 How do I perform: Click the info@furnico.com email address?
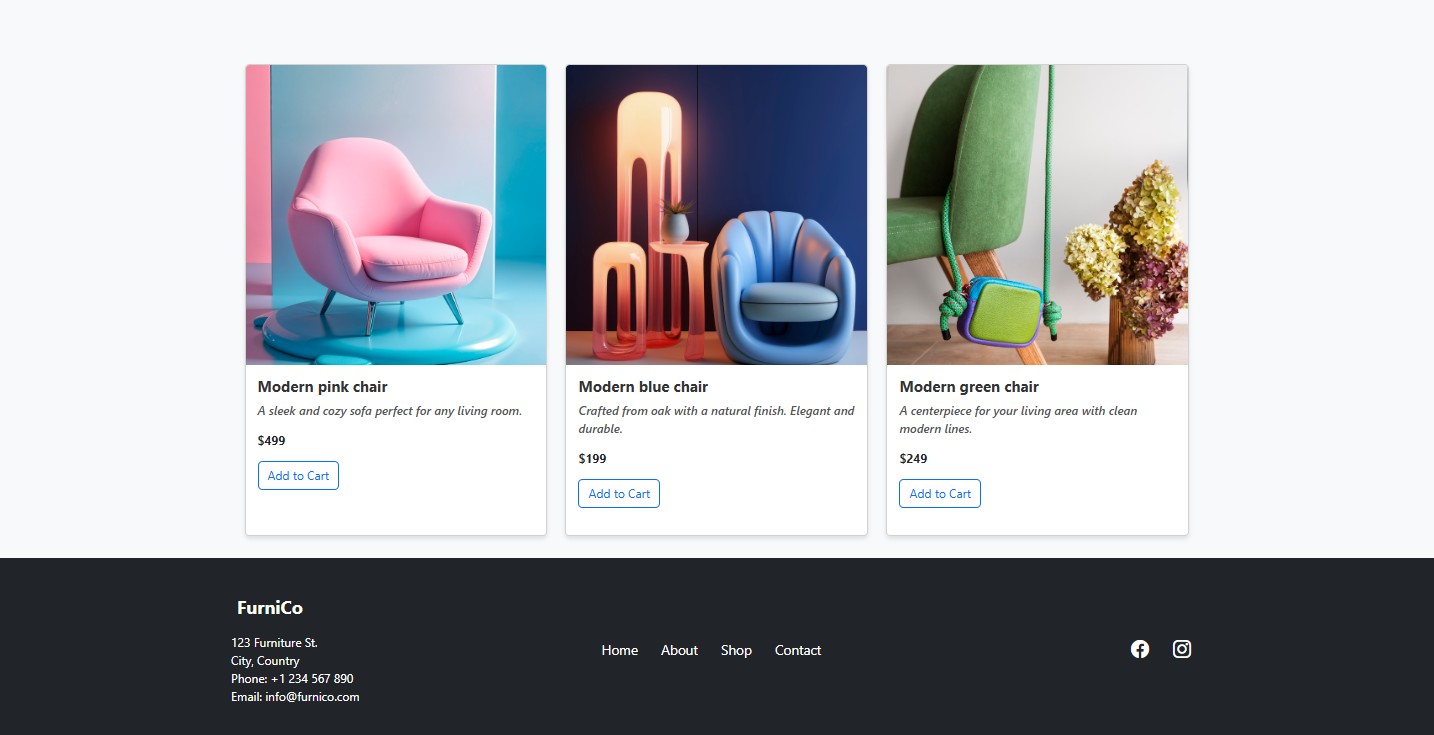(x=312, y=697)
